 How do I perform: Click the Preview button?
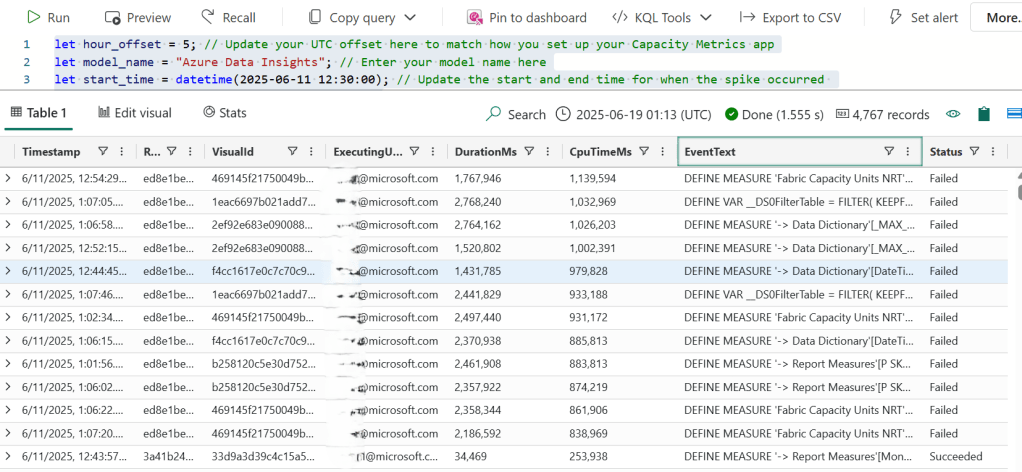tap(138, 17)
